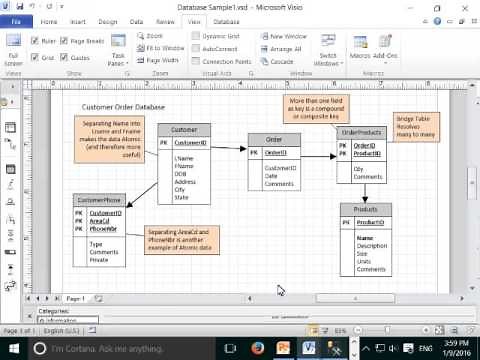
Task: Open the Switch Windows dropdown
Action: [328, 50]
